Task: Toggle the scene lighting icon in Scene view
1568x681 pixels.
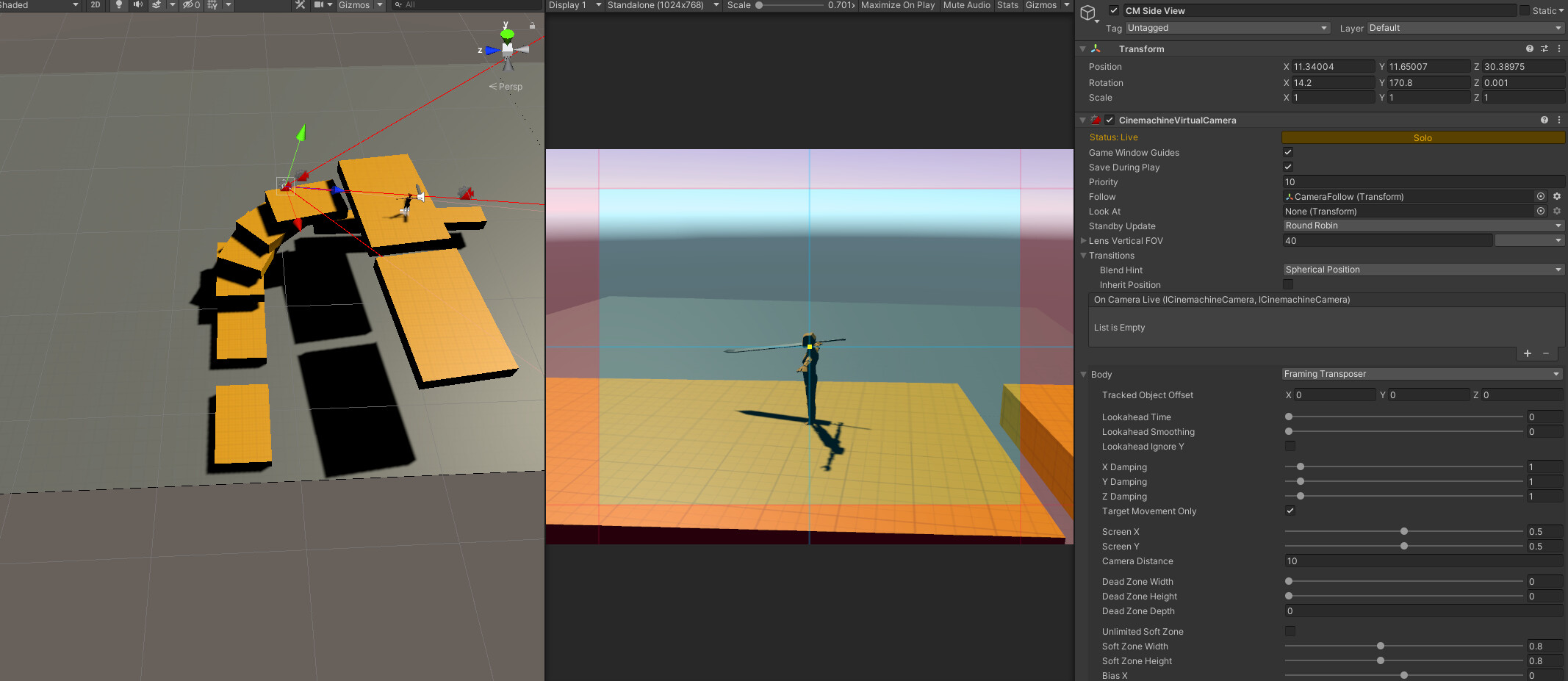Action: (119, 5)
